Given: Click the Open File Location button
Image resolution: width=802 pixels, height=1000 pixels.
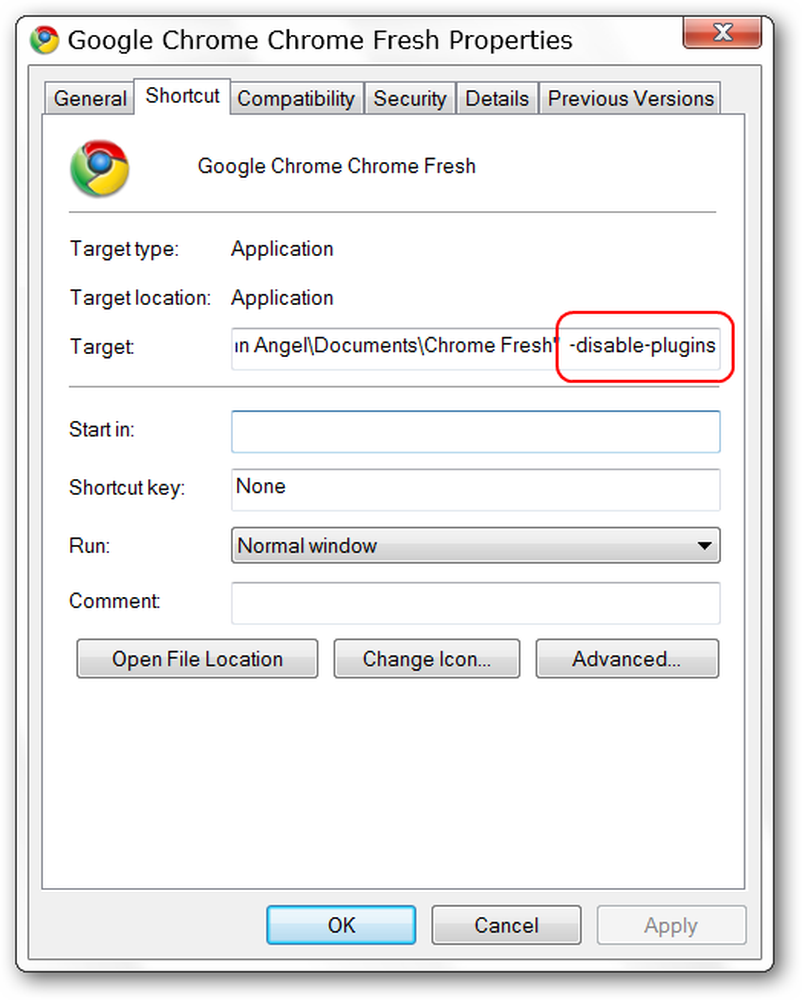Looking at the screenshot, I should click(x=197, y=659).
